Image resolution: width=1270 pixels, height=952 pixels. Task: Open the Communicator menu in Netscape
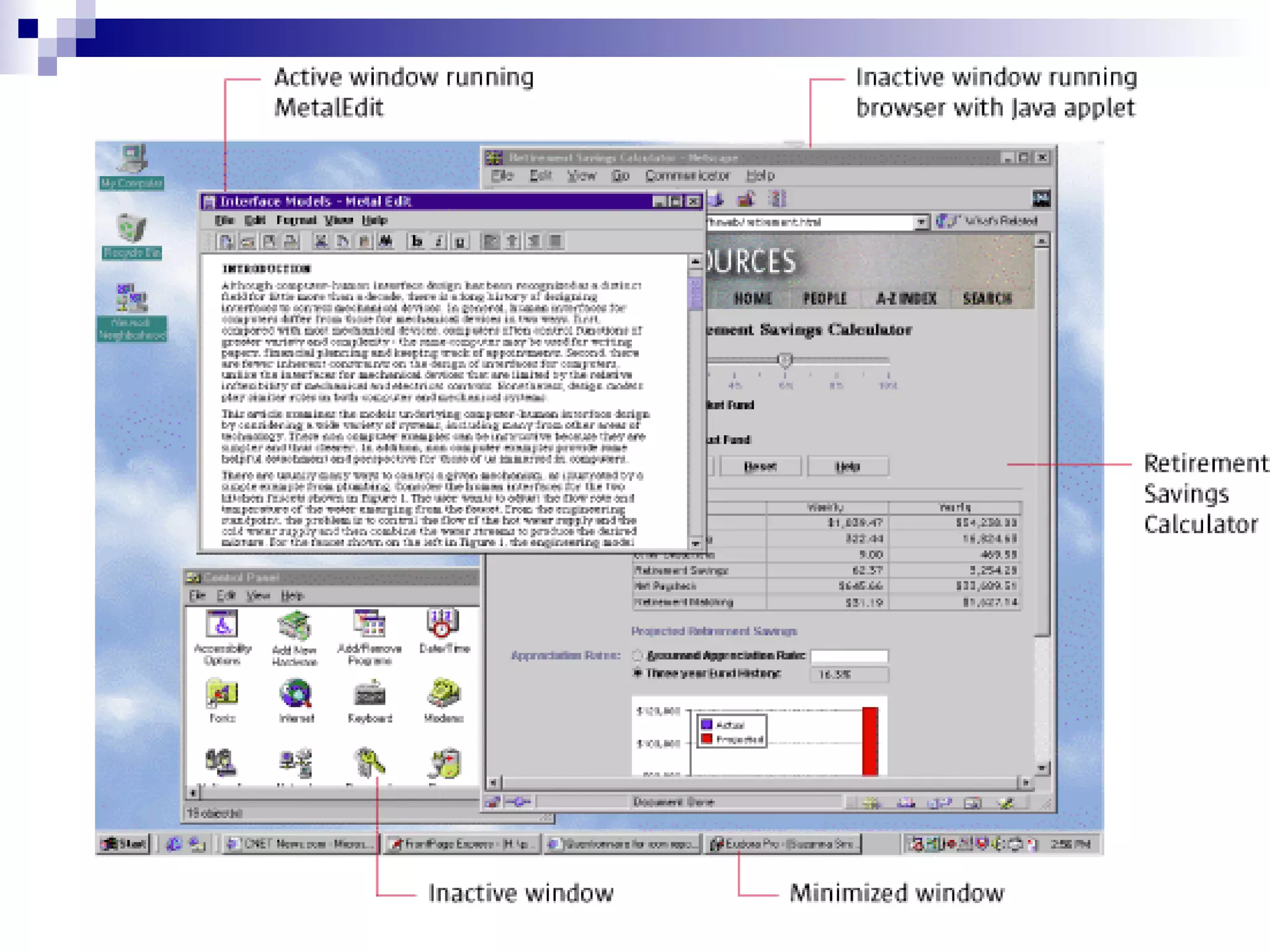tap(686, 175)
